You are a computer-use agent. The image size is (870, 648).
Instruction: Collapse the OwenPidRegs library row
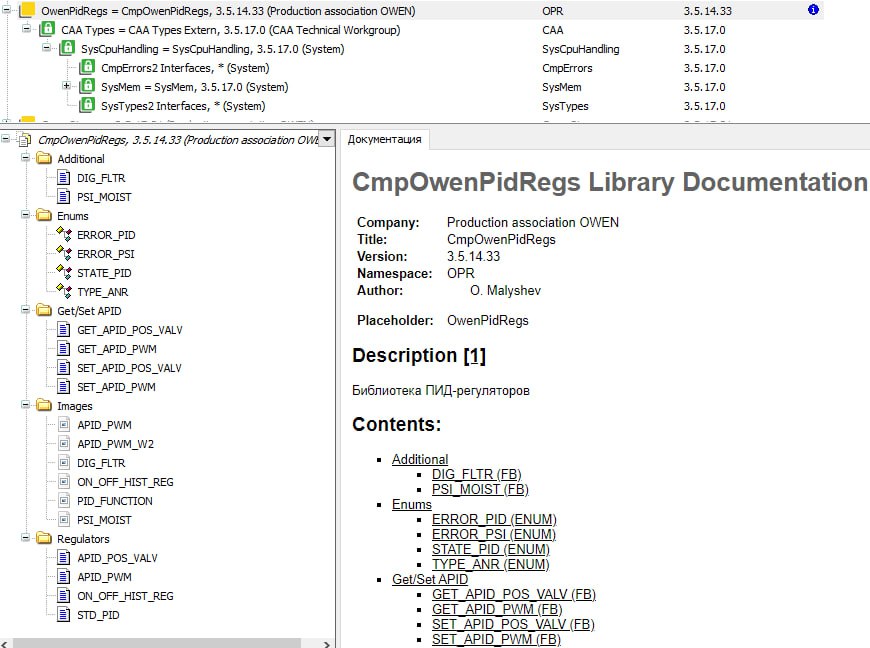pyautogui.click(x=7, y=9)
